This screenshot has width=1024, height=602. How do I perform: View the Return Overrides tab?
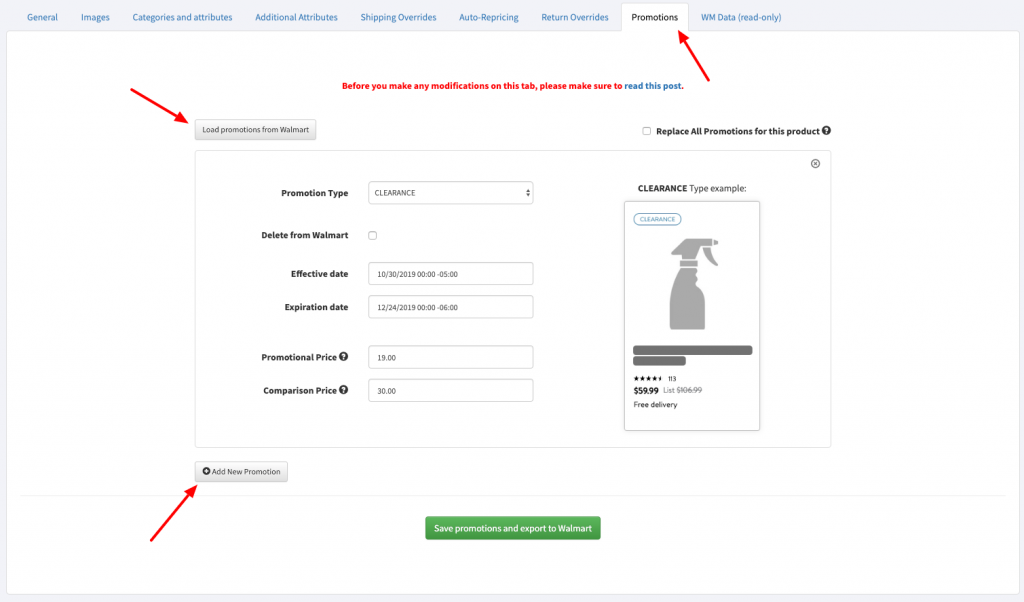(x=575, y=17)
